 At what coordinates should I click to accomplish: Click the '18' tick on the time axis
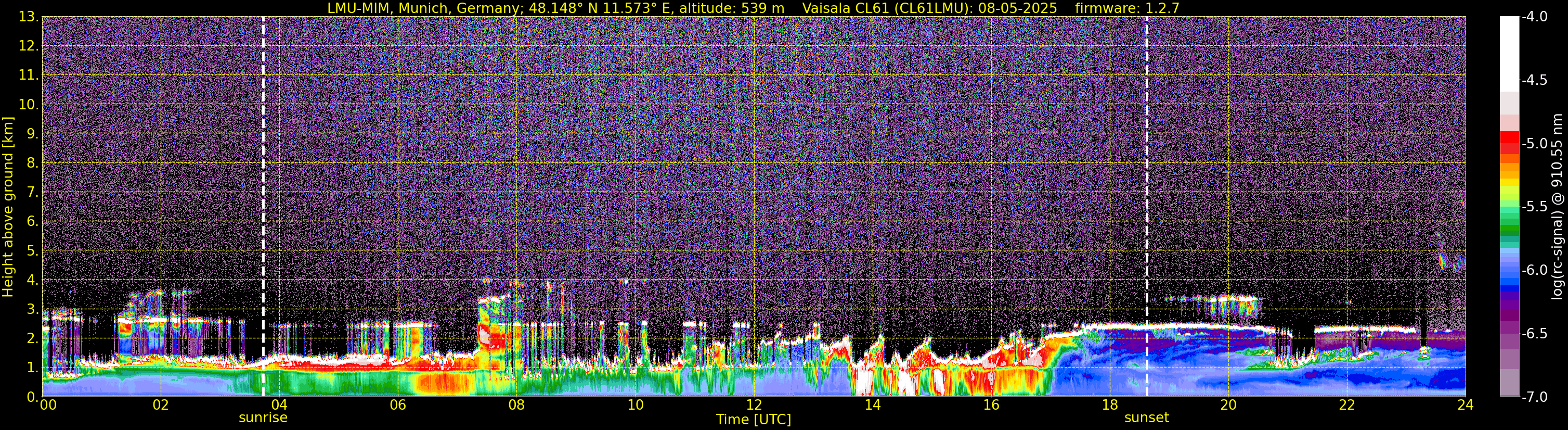pos(1110,405)
